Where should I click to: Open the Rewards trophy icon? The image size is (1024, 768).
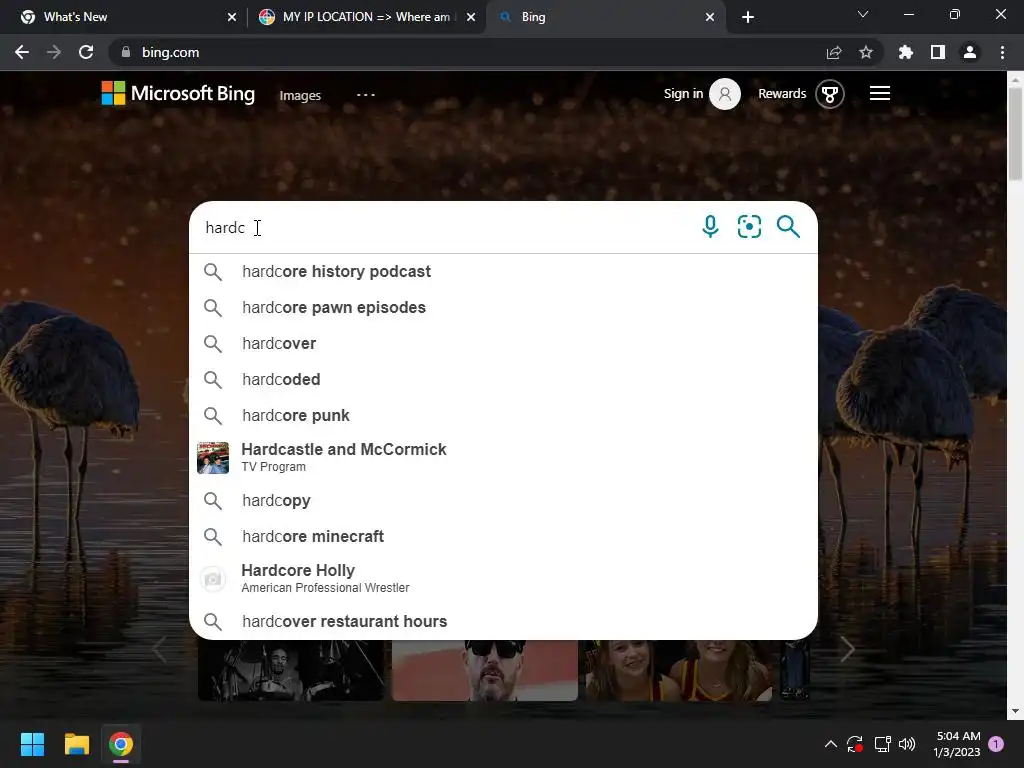(x=829, y=94)
